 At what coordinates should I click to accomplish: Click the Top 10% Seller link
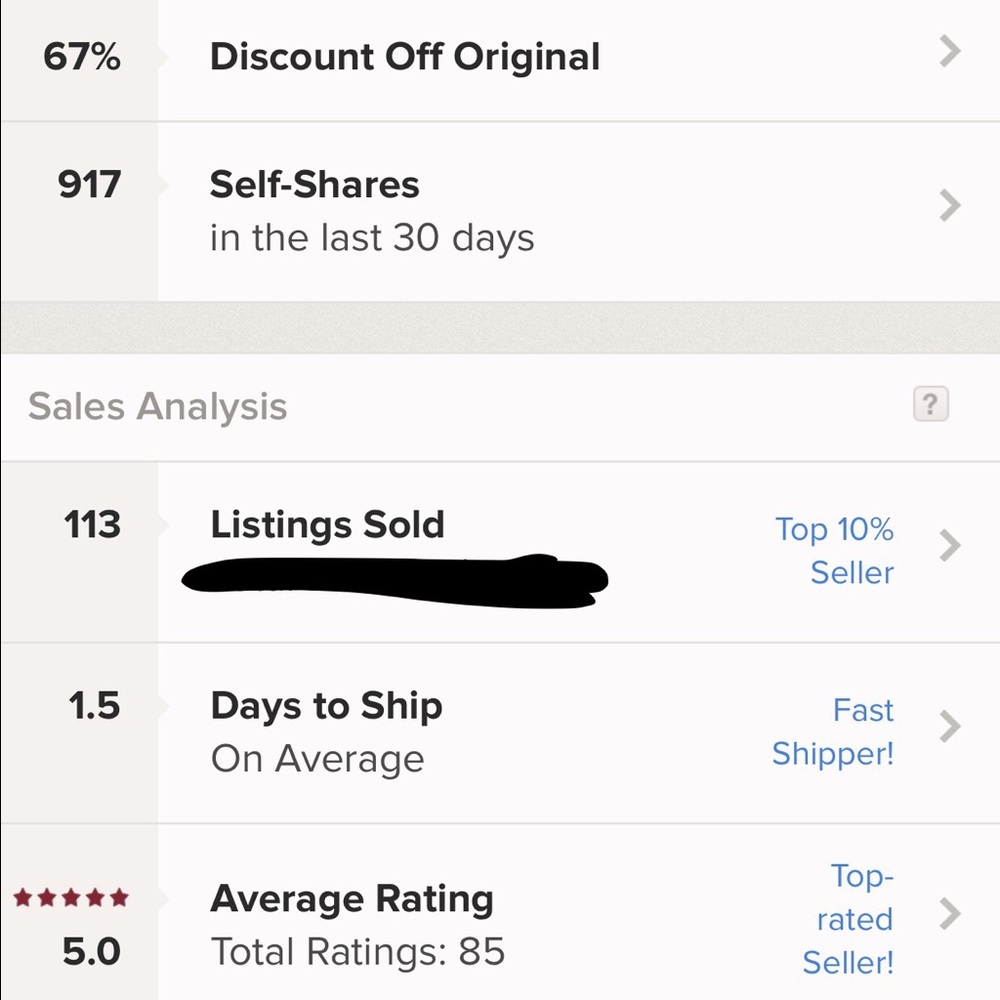(834, 550)
